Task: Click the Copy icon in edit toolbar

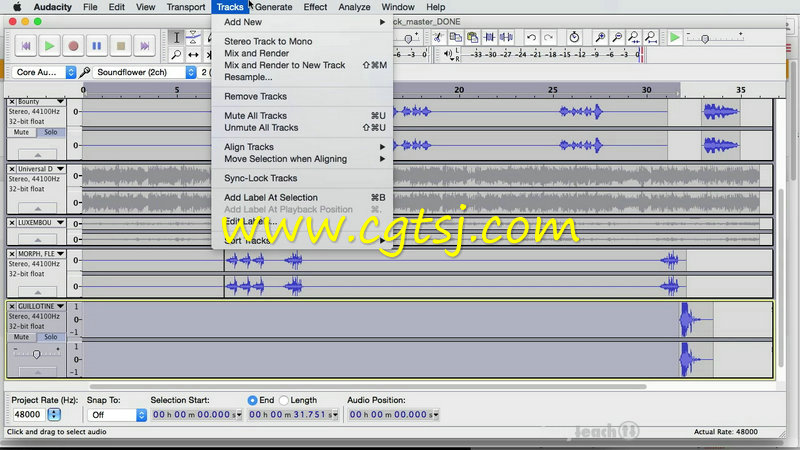Action: 455,37
